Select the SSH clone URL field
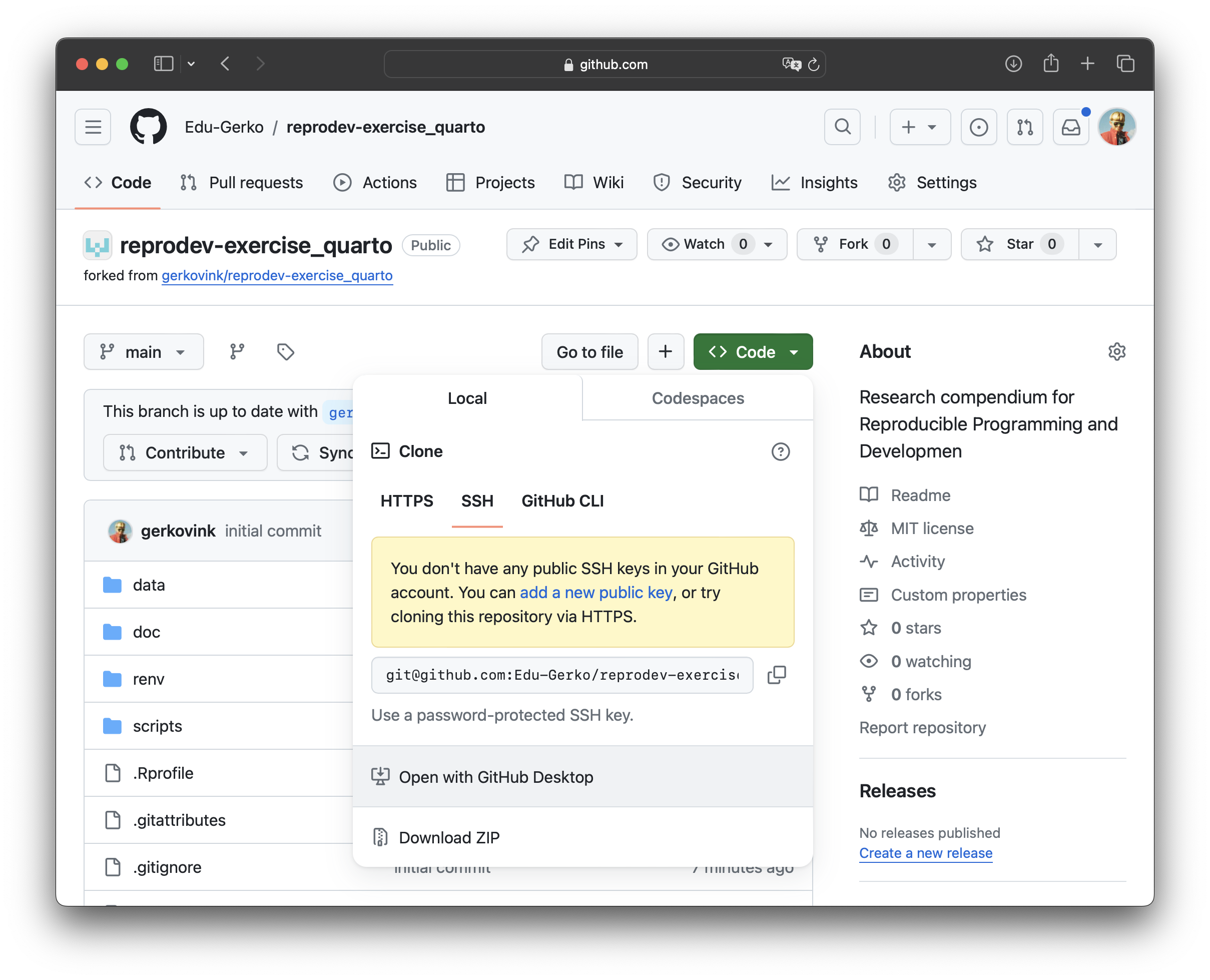 click(562, 675)
